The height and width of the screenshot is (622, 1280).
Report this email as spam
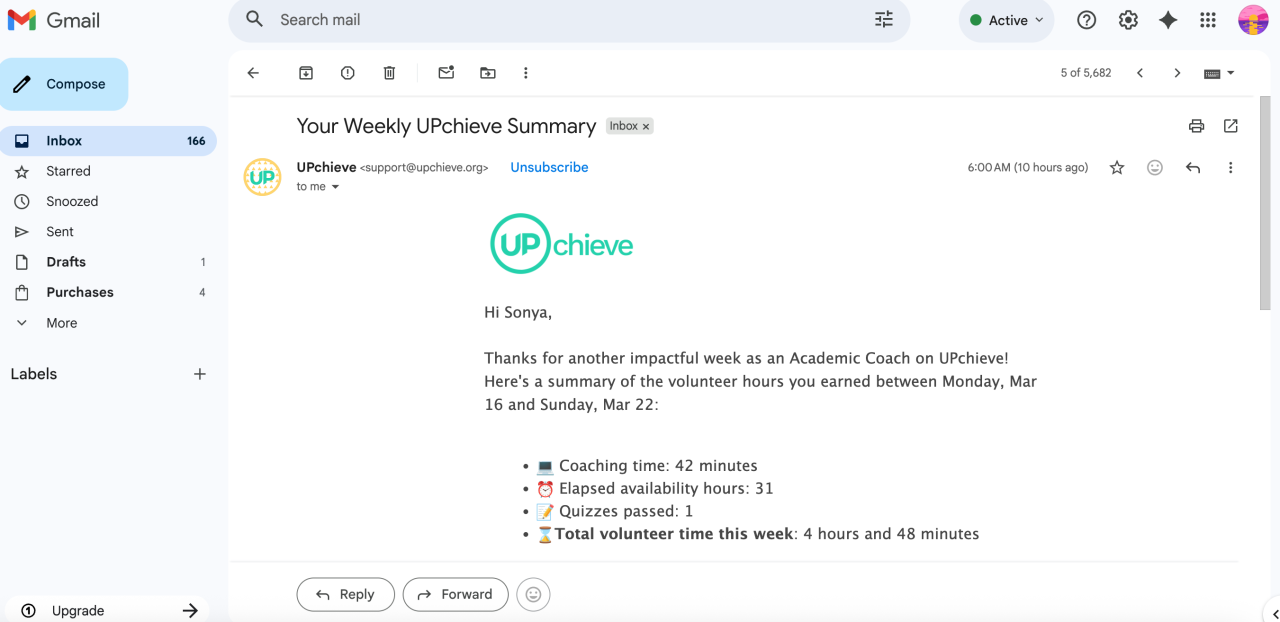point(347,73)
